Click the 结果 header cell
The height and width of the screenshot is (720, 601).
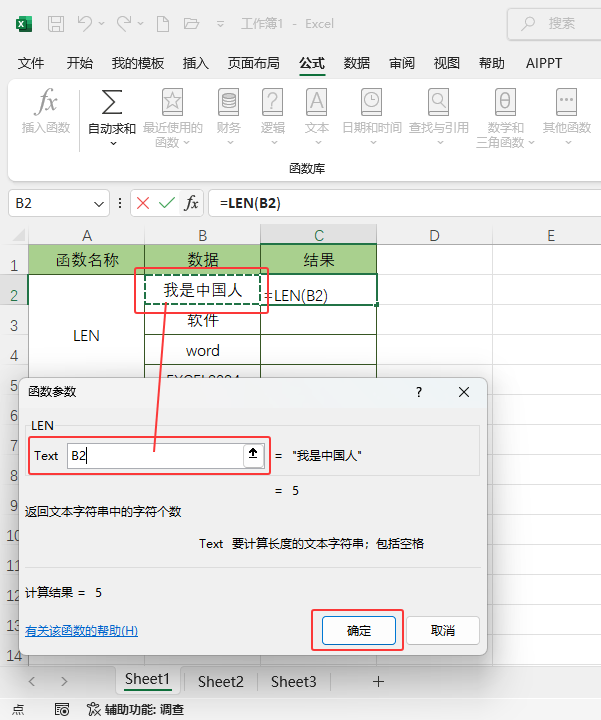[319, 260]
